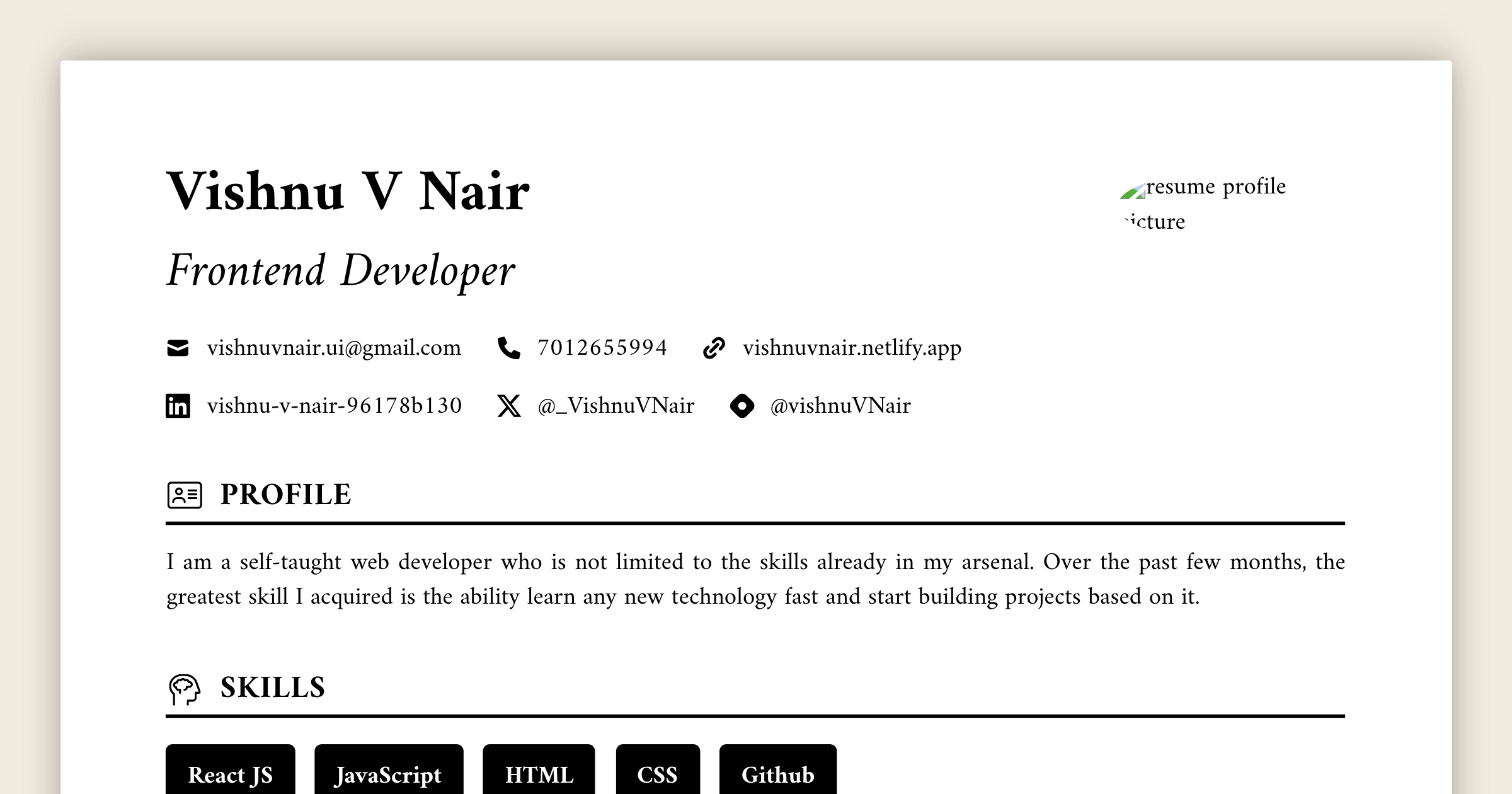The width and height of the screenshot is (1512, 794).
Task: Click the Peerlist diamond icon beside @vishnuVNair
Action: (x=742, y=406)
